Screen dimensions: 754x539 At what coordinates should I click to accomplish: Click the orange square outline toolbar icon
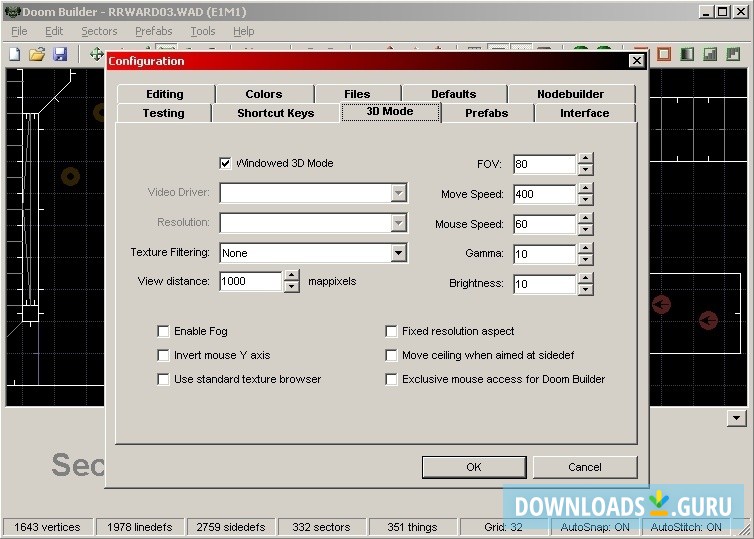pos(664,54)
